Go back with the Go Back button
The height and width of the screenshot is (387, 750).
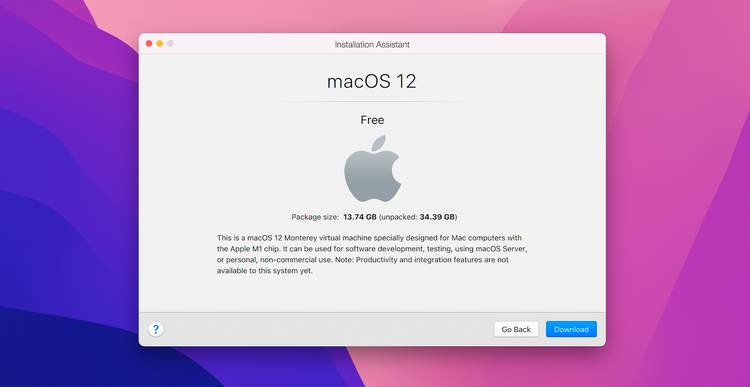(516, 329)
